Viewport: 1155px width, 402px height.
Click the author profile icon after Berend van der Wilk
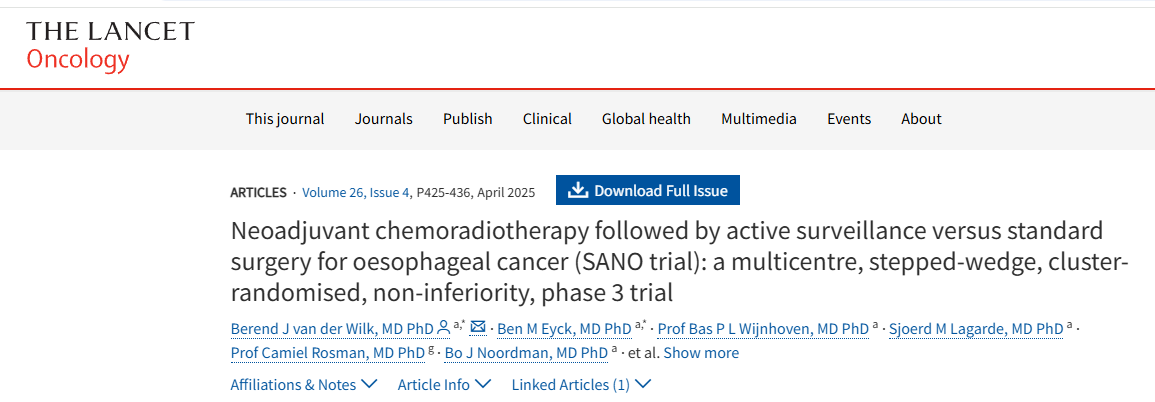point(444,327)
